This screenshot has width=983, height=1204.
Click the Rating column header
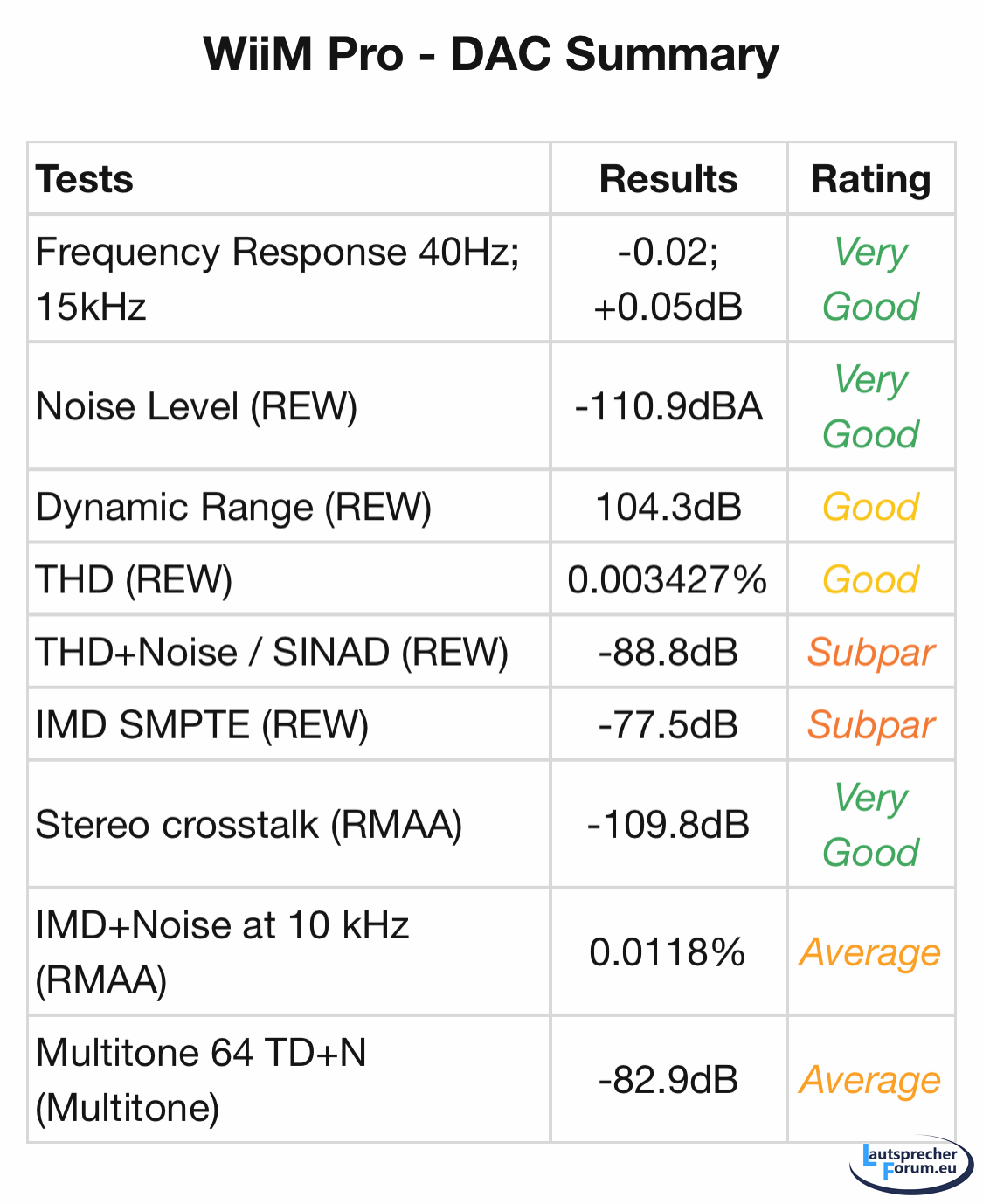pos(870,179)
